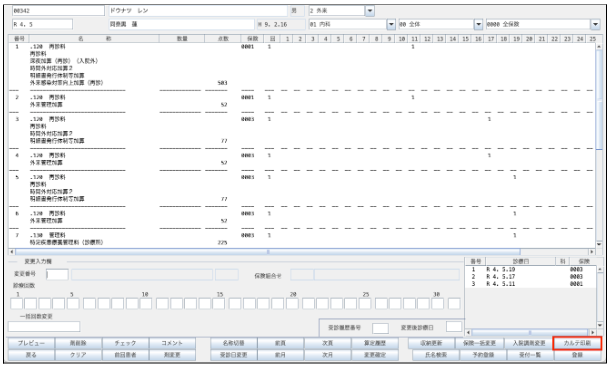The image size is (609, 366).
Task: Click the 診療日 column header
Action: [520, 261]
